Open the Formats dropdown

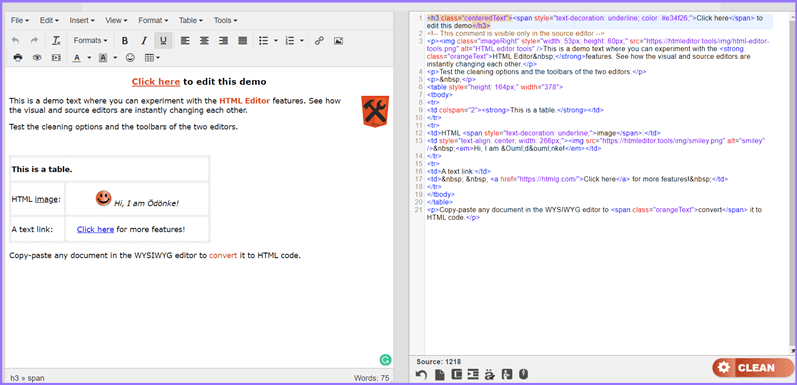coord(90,41)
